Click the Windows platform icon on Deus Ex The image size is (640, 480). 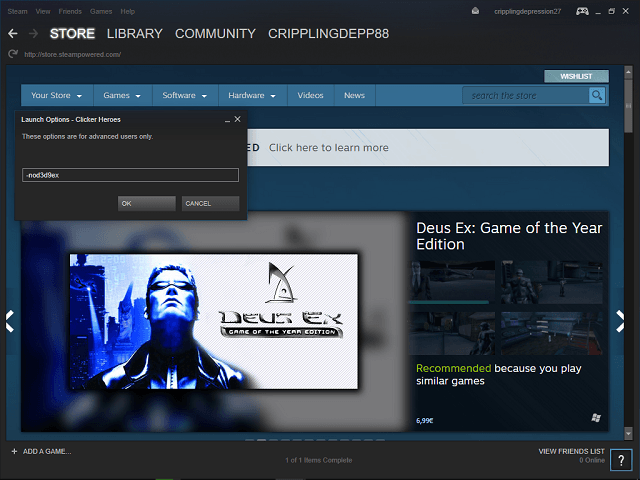pos(596,418)
